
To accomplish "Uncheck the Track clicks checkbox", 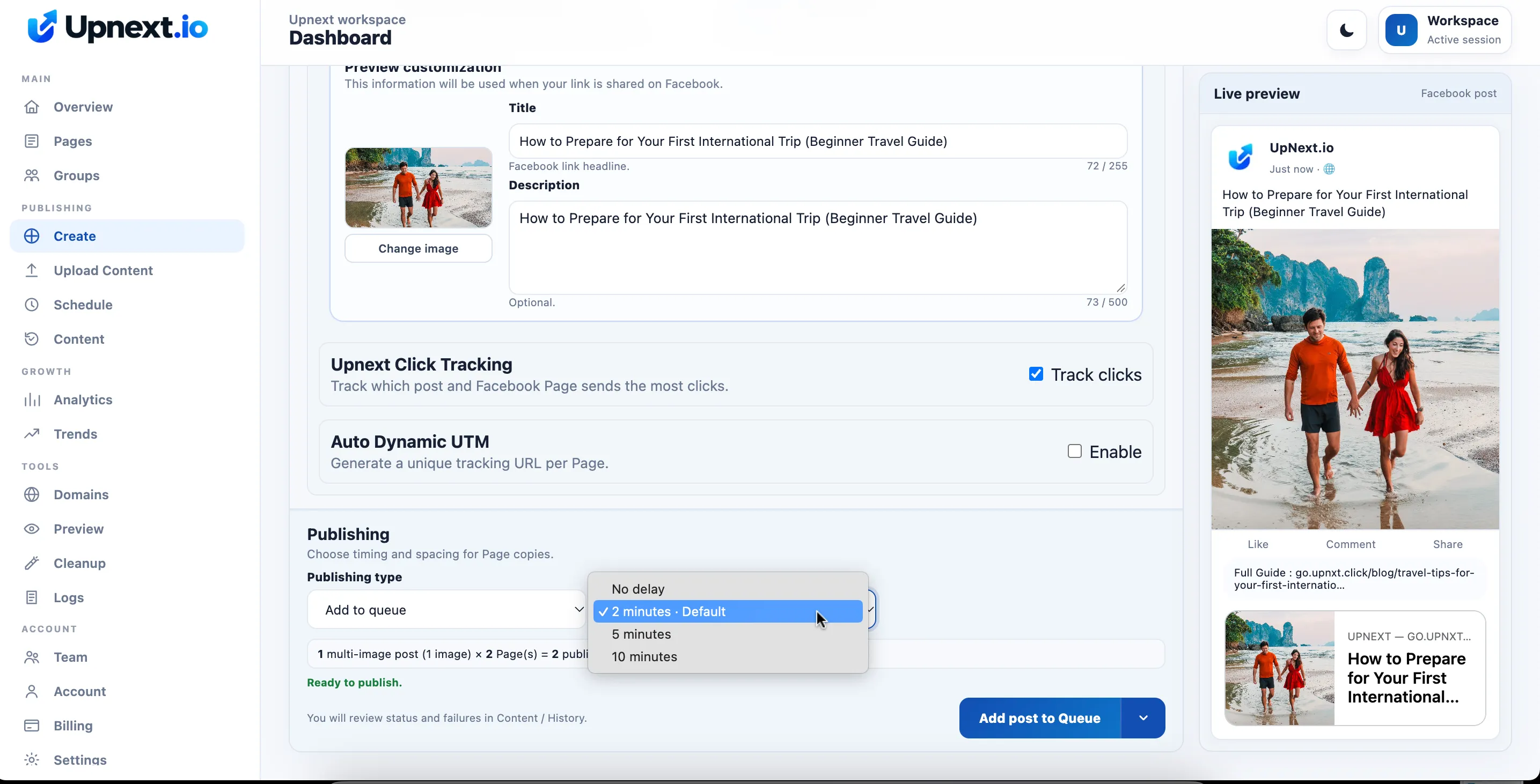I will 1036,374.
